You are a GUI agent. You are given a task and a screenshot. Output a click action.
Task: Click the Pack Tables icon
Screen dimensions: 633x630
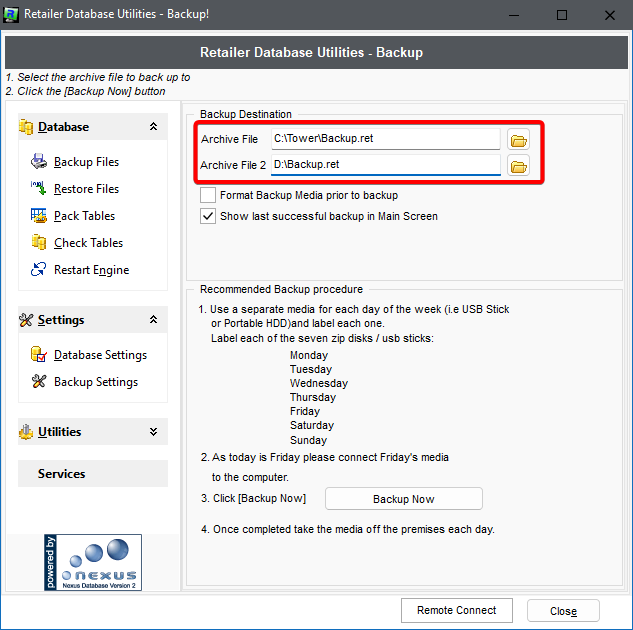[39, 216]
